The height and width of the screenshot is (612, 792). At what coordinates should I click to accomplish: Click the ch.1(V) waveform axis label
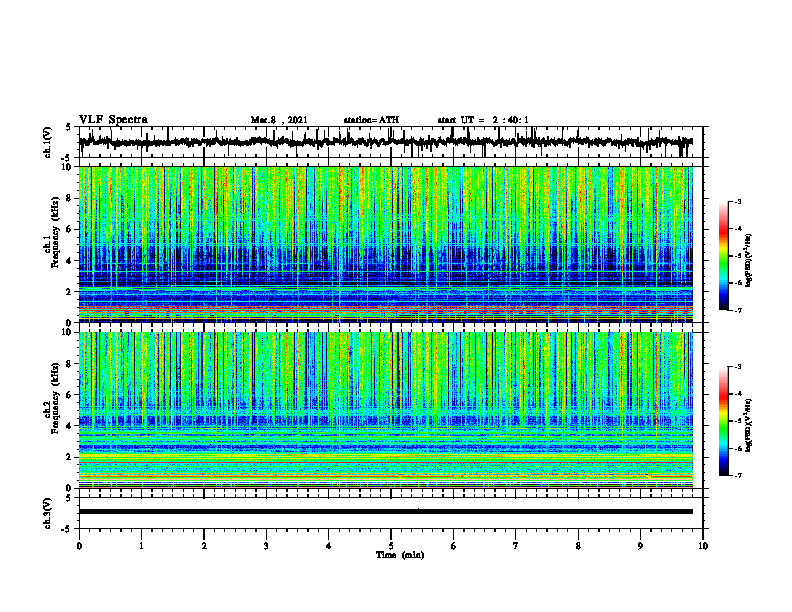pos(48,142)
